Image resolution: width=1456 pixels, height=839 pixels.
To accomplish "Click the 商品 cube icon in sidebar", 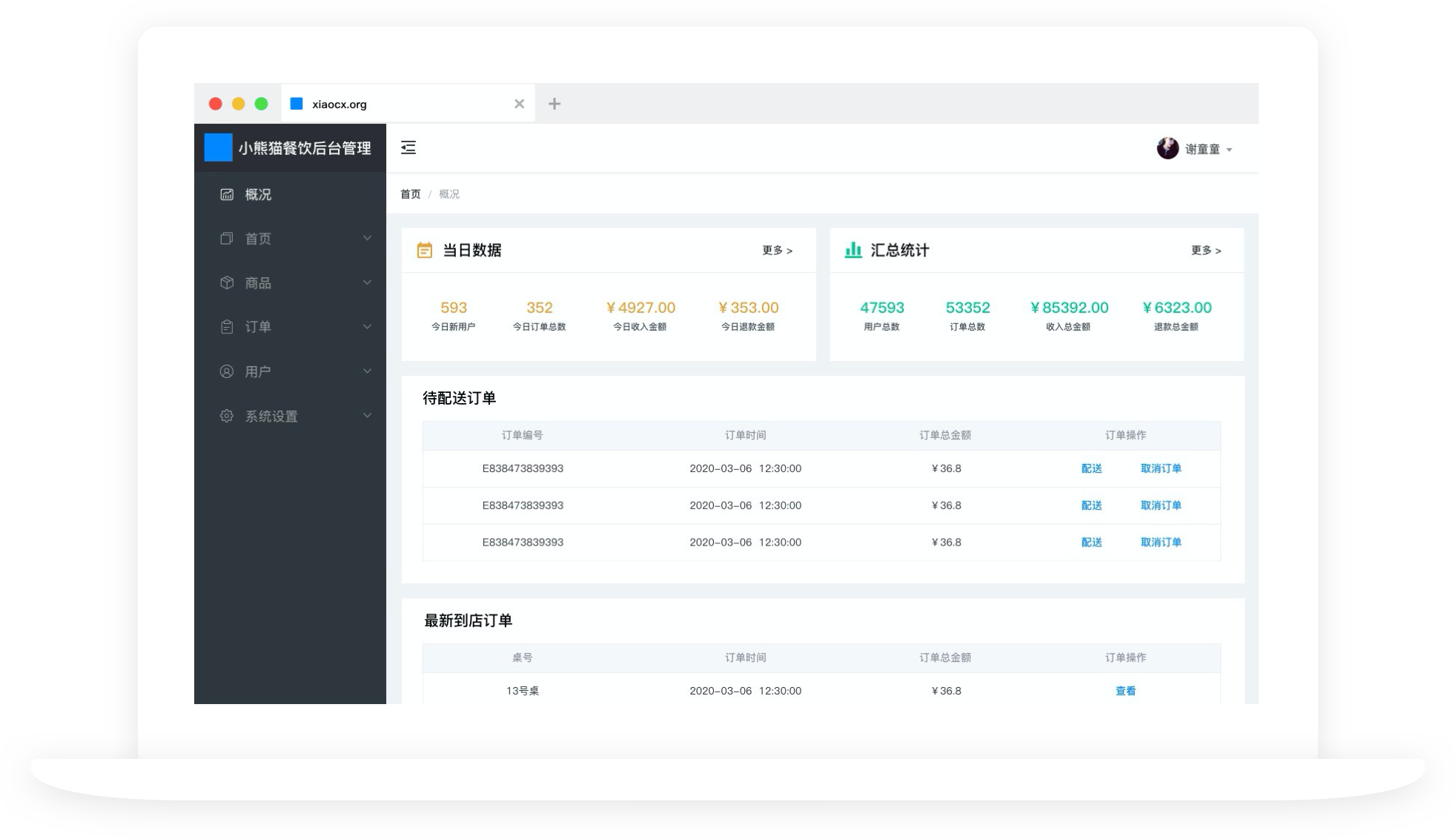I will click(227, 282).
